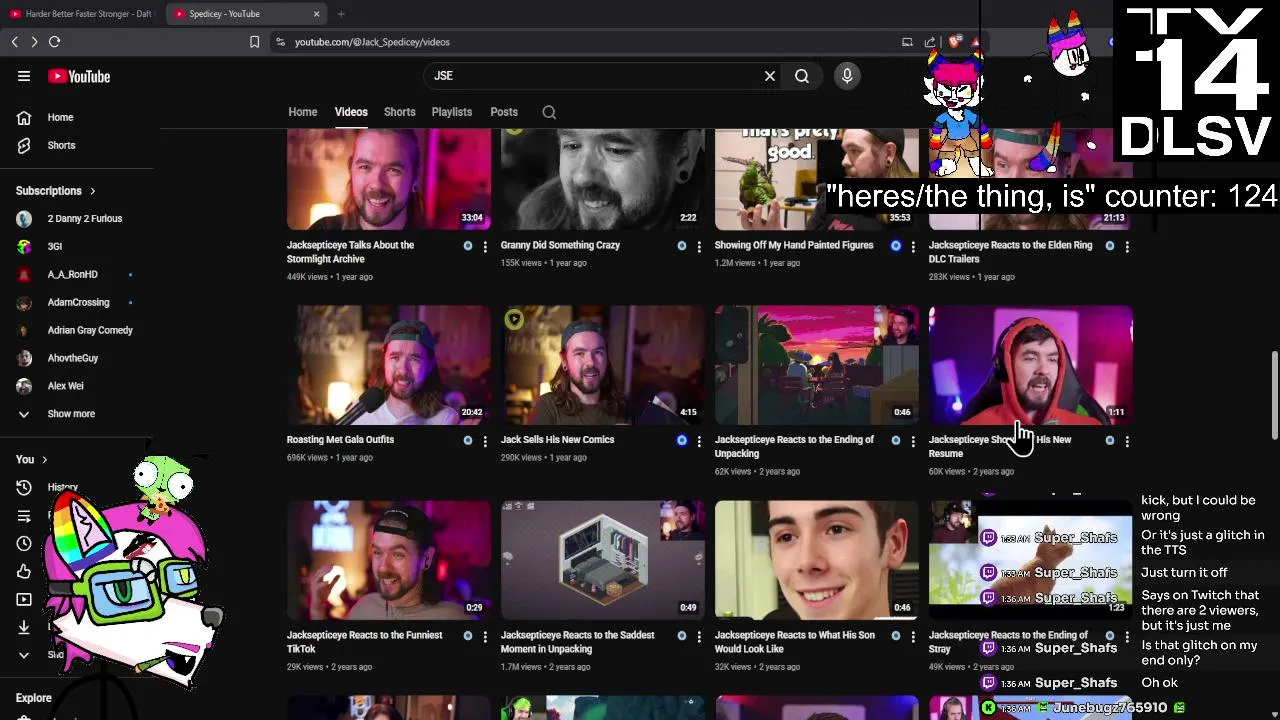The height and width of the screenshot is (720, 1280).
Task: Switch to the Harder Better Faster Stronger browser tab
Action: (x=81, y=14)
